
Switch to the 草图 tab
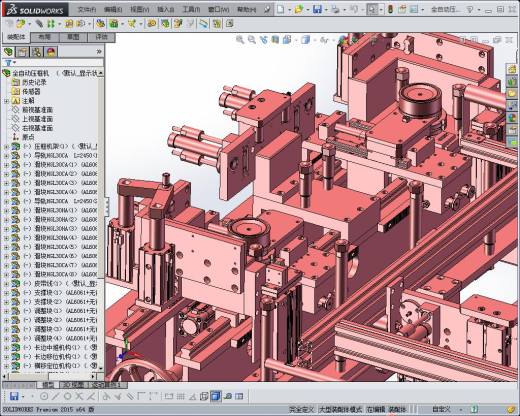[73, 37]
